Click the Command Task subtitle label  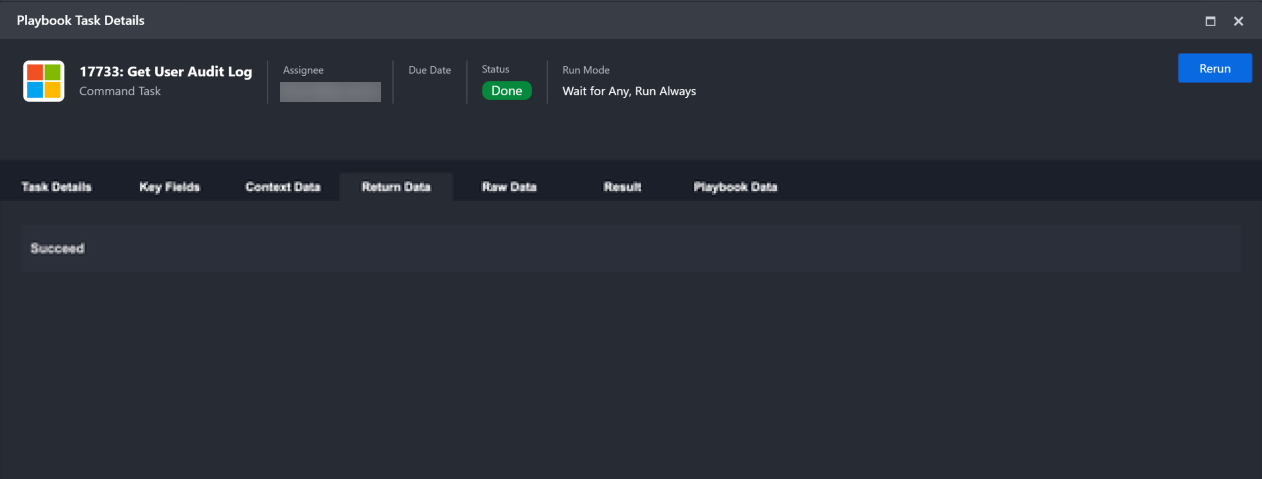click(120, 91)
